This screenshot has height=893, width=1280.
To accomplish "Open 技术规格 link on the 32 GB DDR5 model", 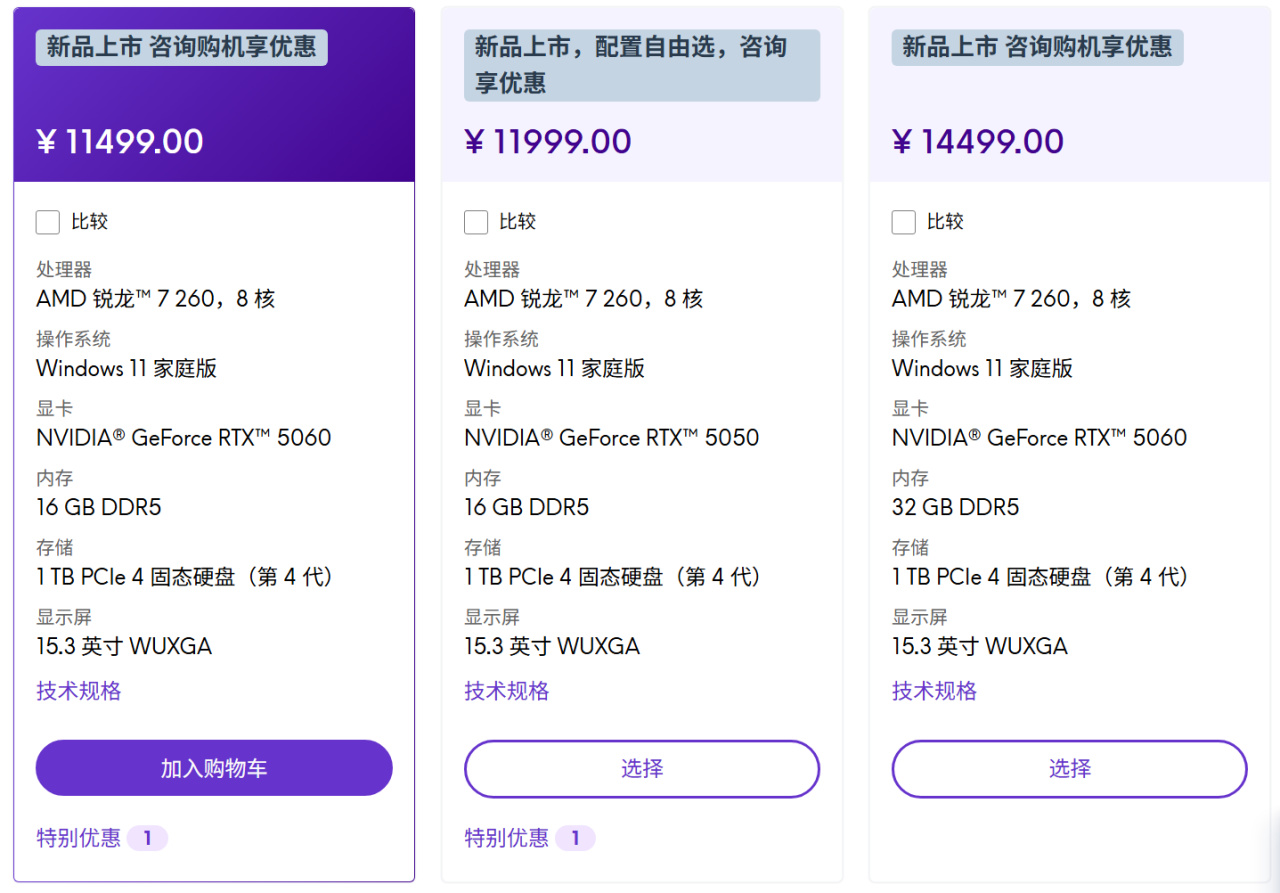I will [x=935, y=691].
